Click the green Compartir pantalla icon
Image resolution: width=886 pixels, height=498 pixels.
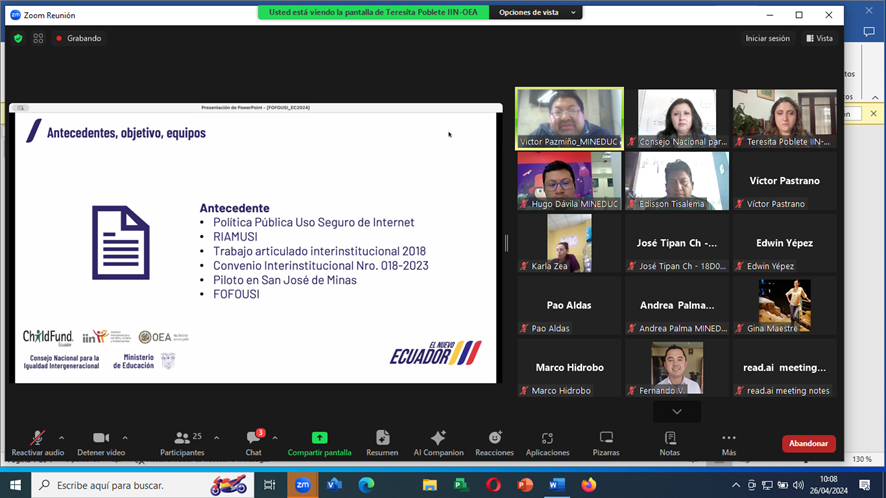click(x=319, y=439)
